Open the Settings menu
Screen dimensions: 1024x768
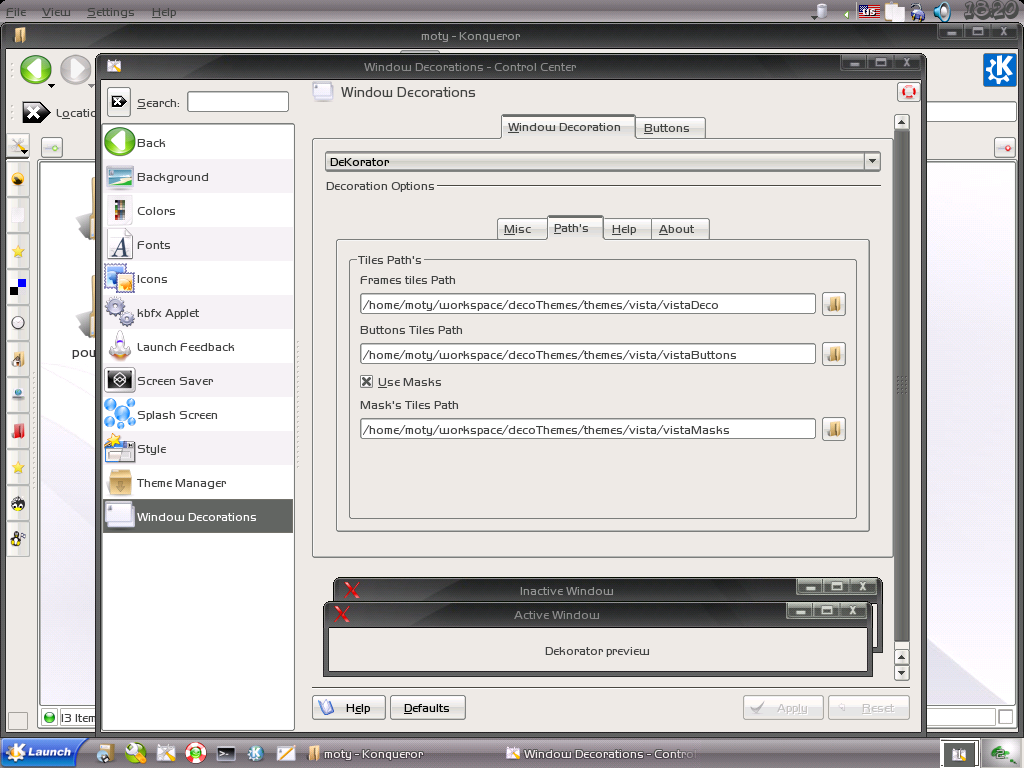coord(110,12)
